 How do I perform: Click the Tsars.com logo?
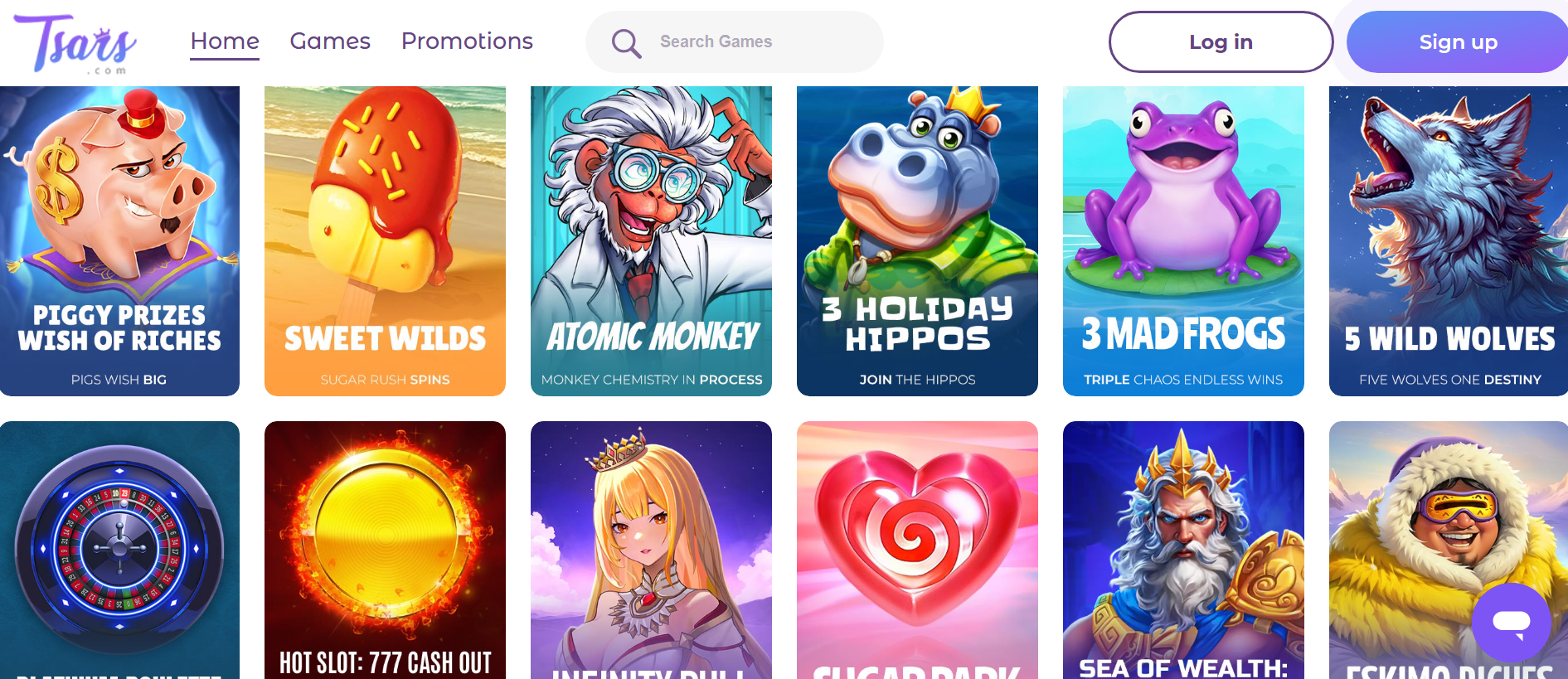click(75, 43)
